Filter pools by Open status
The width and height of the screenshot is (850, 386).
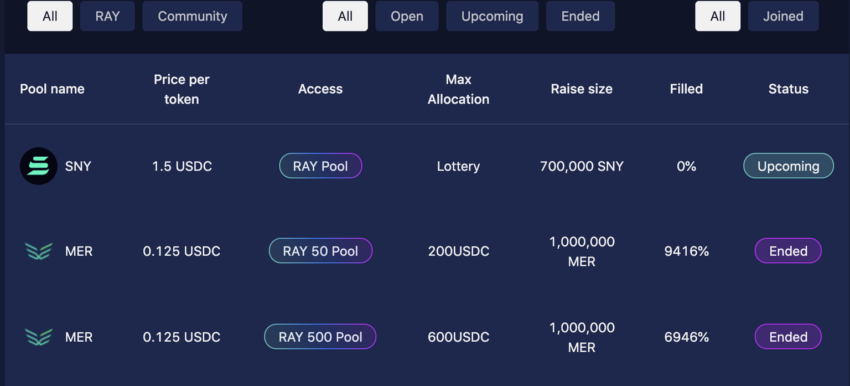[407, 16]
